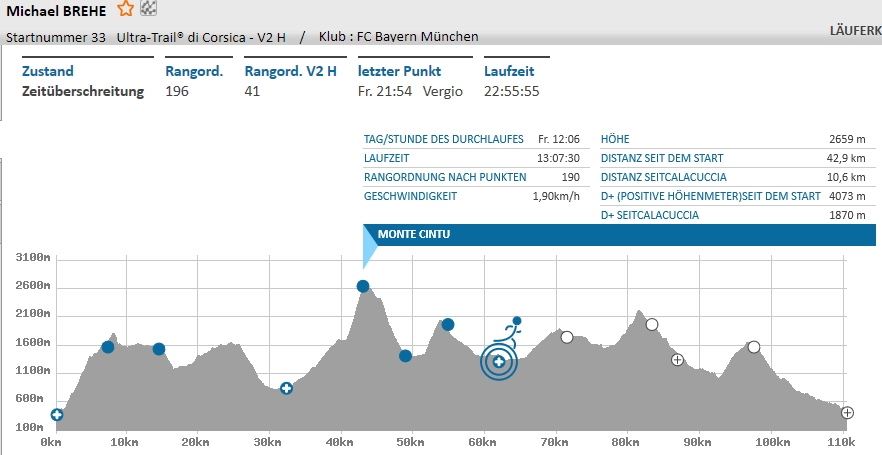The image size is (882, 455).
Task: Select the Monte Cintu summit marker at 43km
Action: pyautogui.click(x=363, y=287)
